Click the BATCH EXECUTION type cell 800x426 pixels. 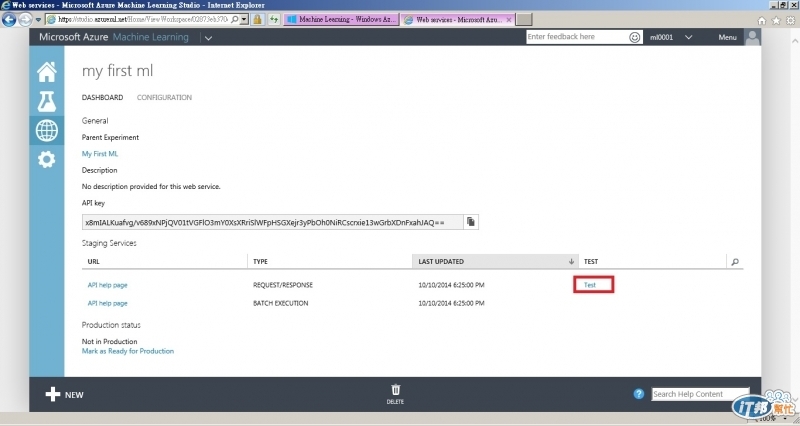coord(281,303)
